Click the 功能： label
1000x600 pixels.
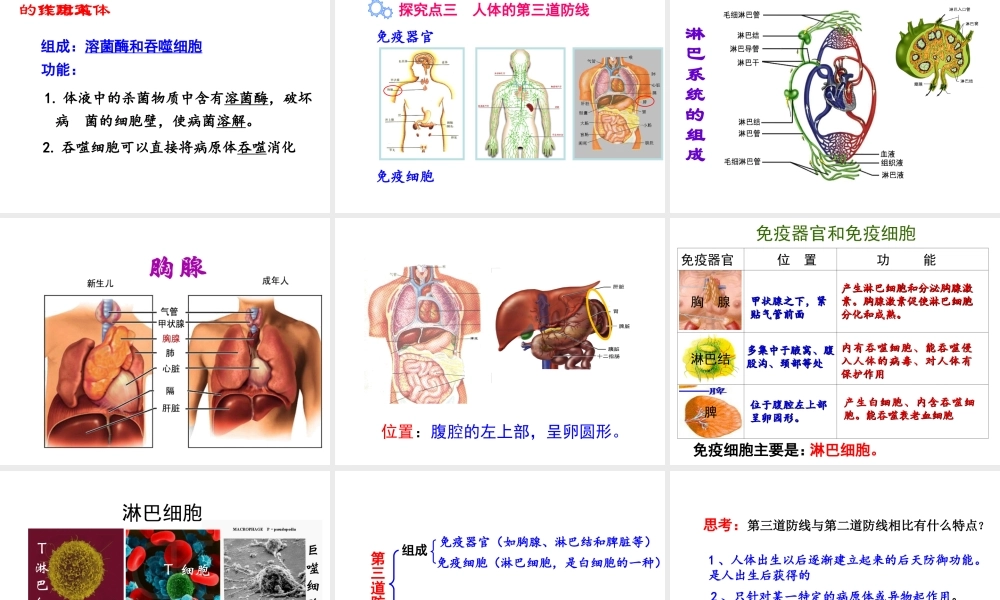(x=59, y=70)
